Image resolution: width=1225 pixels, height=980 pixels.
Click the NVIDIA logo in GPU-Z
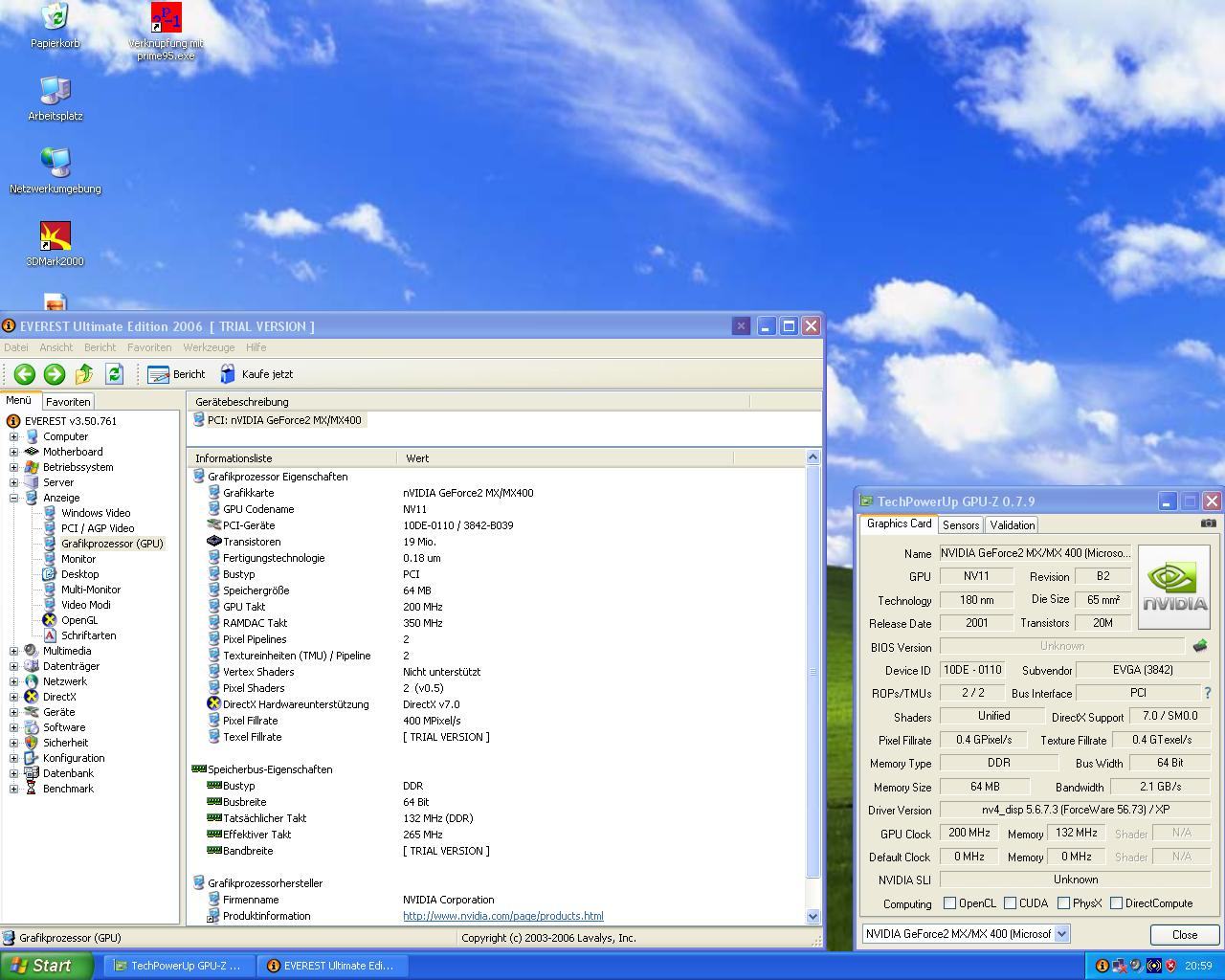1174,587
